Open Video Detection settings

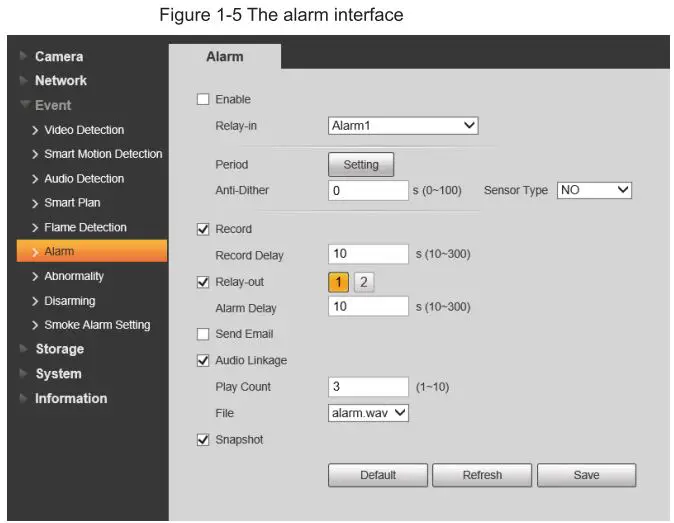(x=84, y=130)
